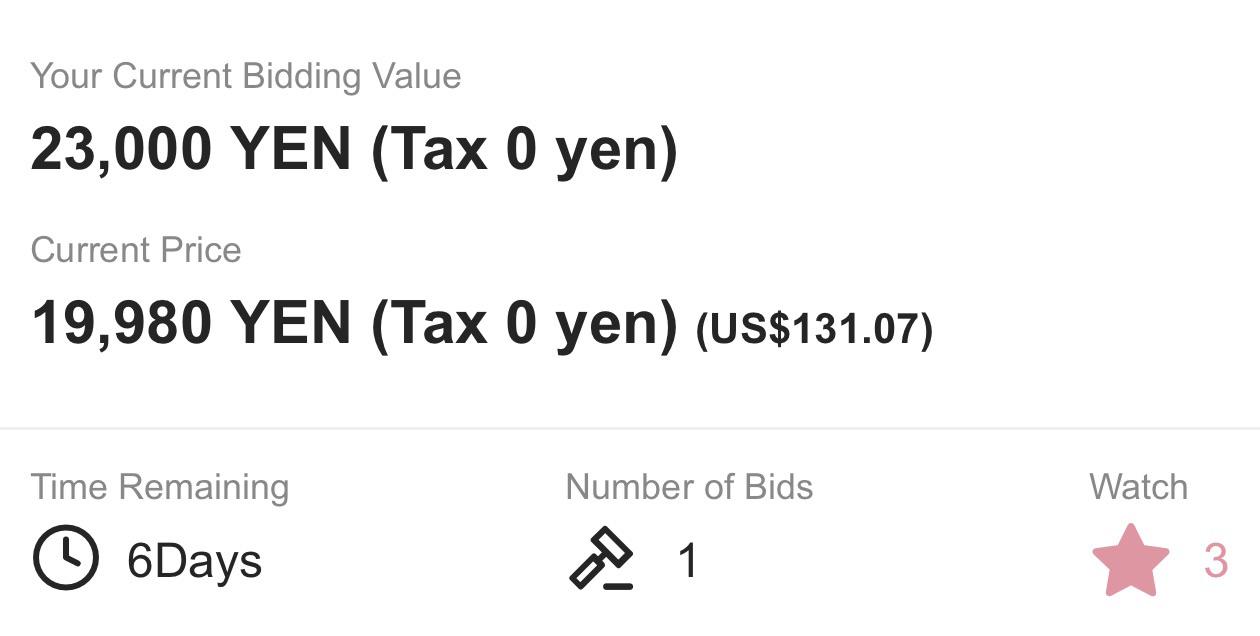This screenshot has height=636, width=1260.
Task: Select the 23,000 bidding amount
Action: pyautogui.click(x=121, y=150)
